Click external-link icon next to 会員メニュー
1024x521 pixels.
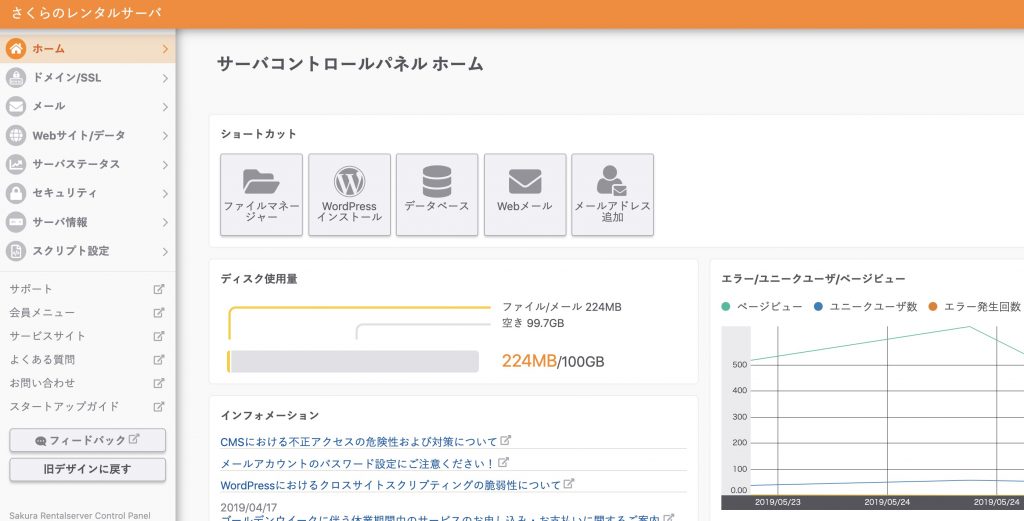click(159, 312)
